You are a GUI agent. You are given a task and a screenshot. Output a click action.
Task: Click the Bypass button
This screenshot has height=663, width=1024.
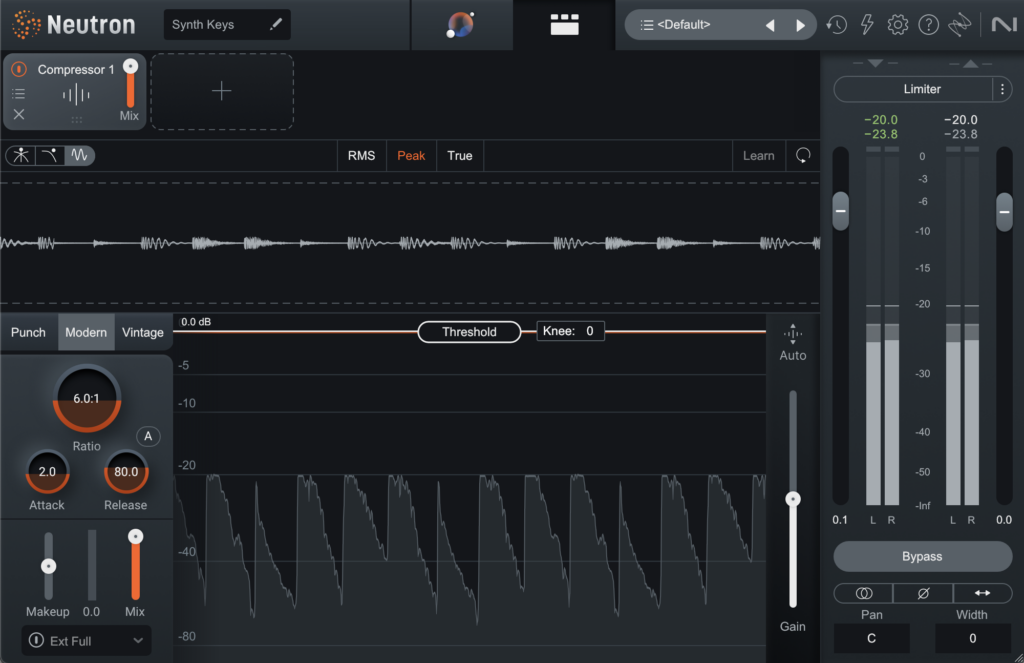(x=923, y=557)
